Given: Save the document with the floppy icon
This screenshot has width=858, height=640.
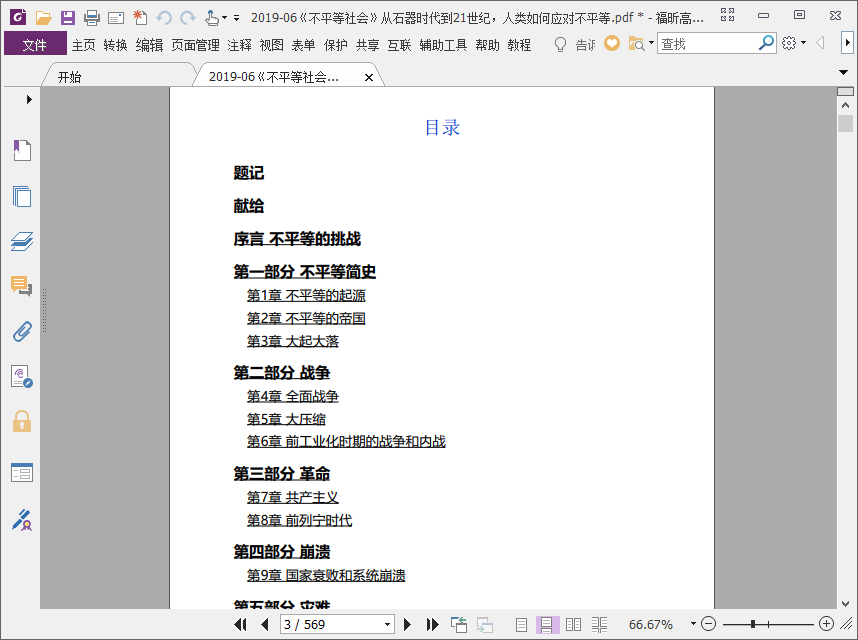Looking at the screenshot, I should tap(68, 18).
